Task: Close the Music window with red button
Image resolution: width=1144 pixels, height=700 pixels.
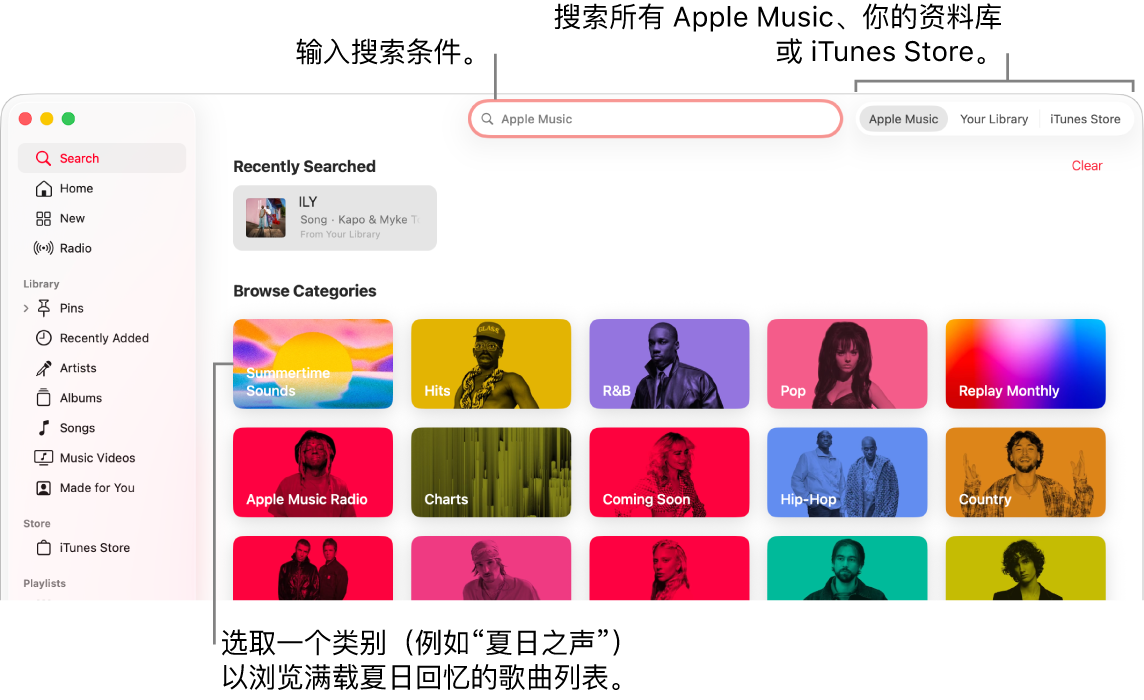Action: point(26,119)
